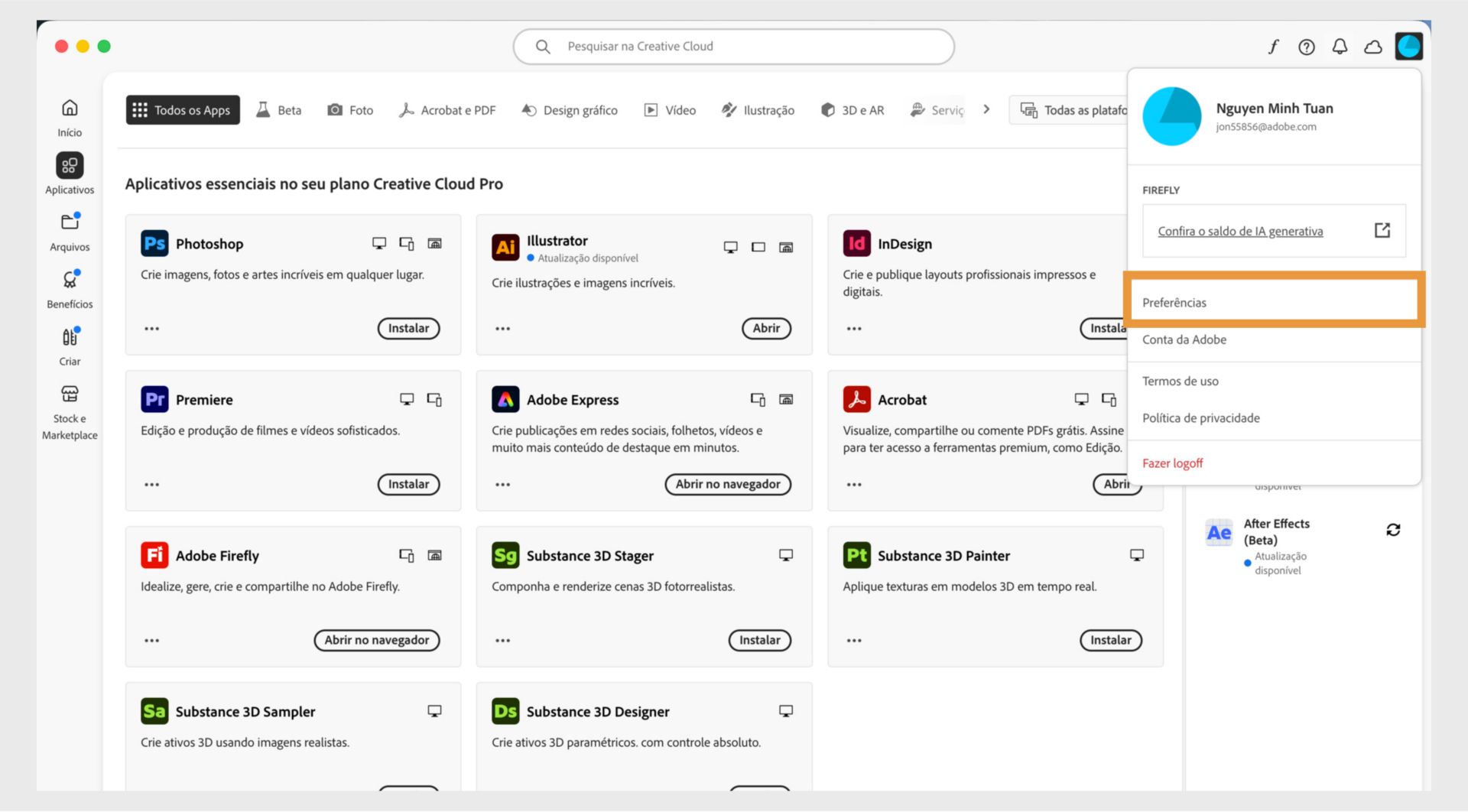Image resolution: width=1468 pixels, height=812 pixels.
Task: Open Stock e Marketplace sidebar icon
Action: click(70, 394)
